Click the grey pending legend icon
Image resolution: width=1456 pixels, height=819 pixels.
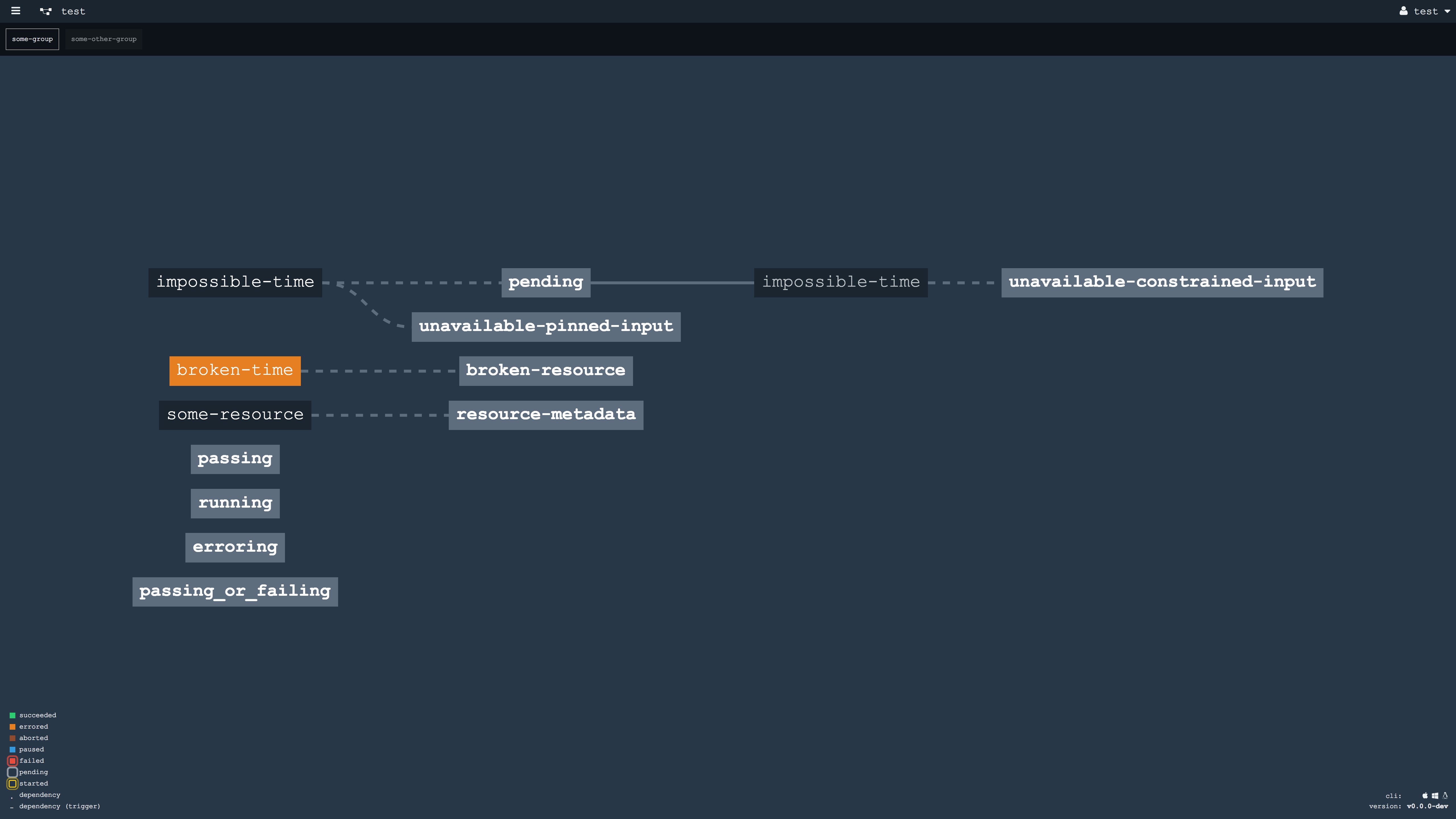click(13, 772)
